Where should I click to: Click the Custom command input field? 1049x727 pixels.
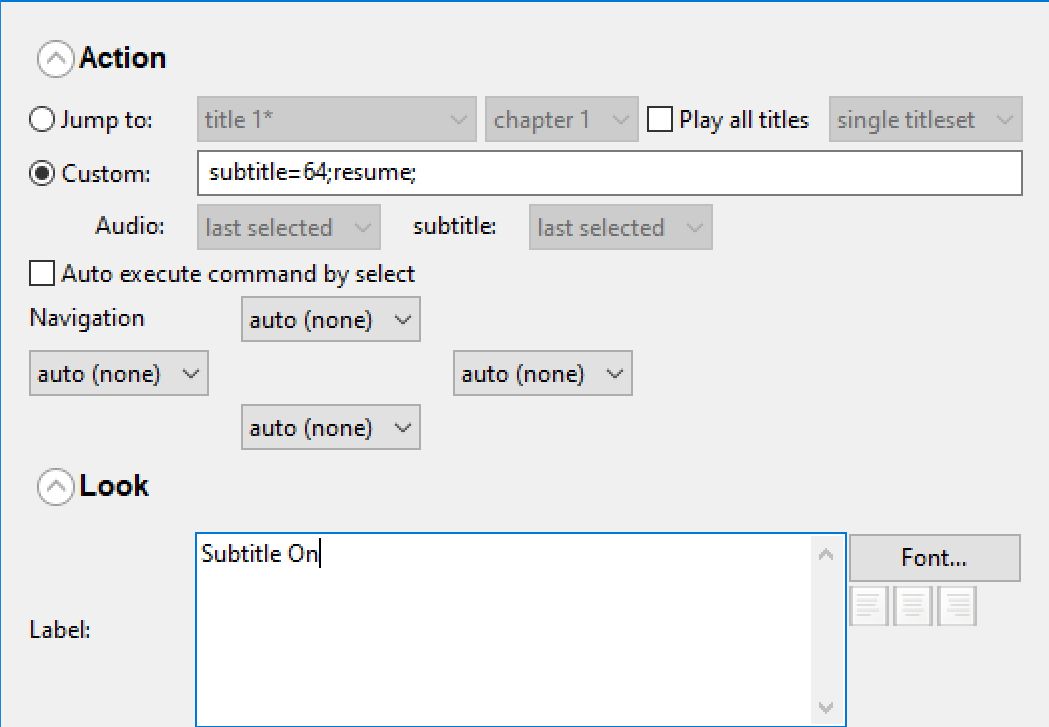click(610, 174)
